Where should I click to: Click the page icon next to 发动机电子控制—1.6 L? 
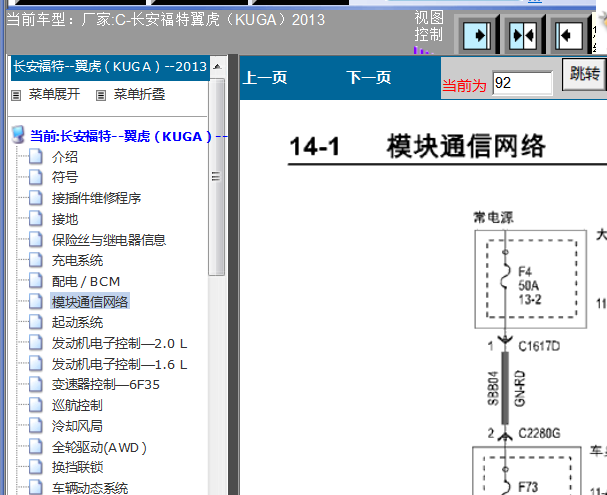click(36, 364)
